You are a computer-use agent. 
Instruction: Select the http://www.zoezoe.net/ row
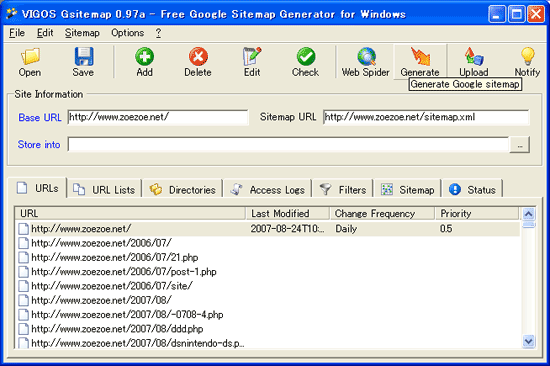pos(268,229)
